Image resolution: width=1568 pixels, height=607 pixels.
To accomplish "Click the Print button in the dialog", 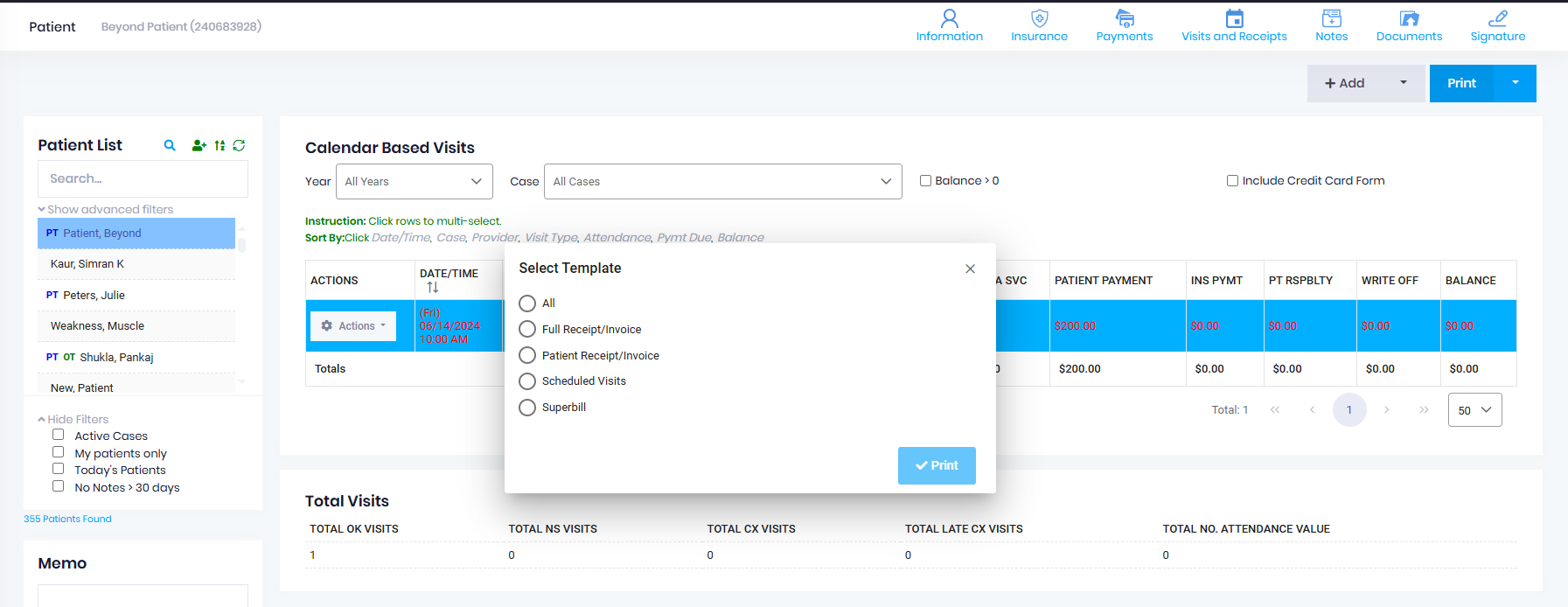I will [936, 465].
